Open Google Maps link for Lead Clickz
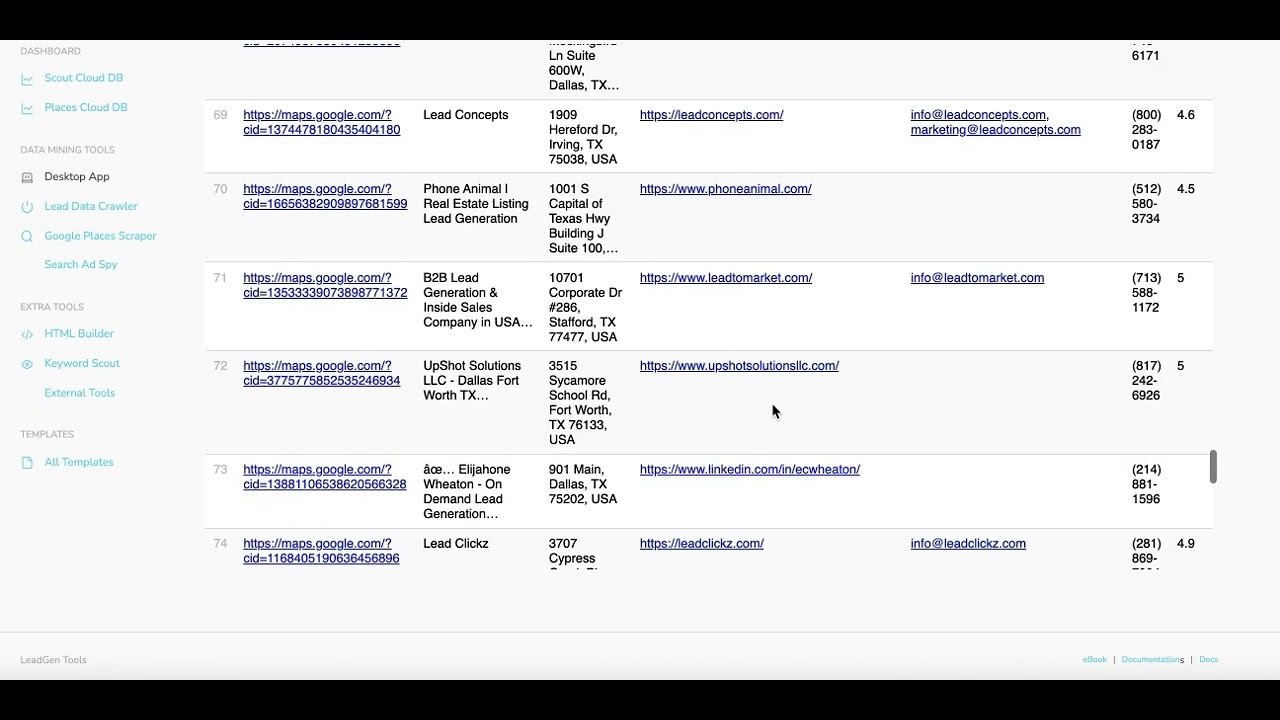The image size is (1280, 720). click(x=321, y=551)
